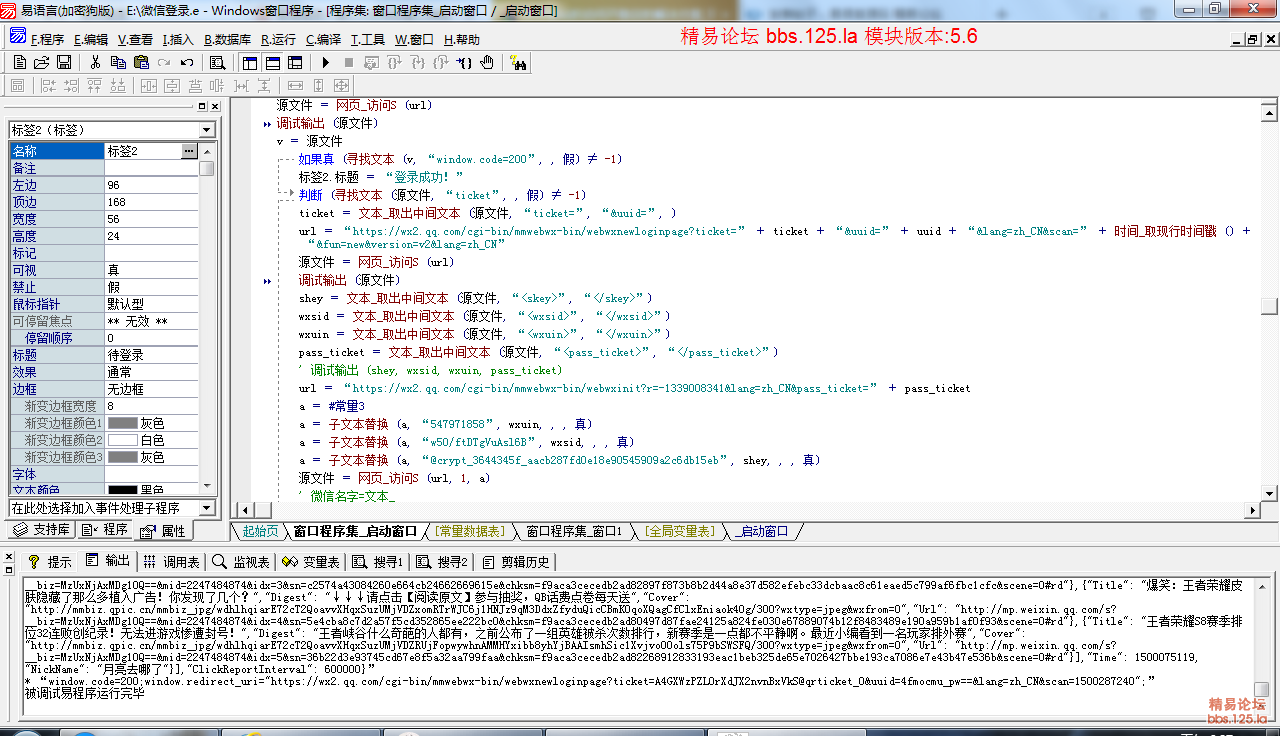Click the New file icon in toolbar

[20, 63]
